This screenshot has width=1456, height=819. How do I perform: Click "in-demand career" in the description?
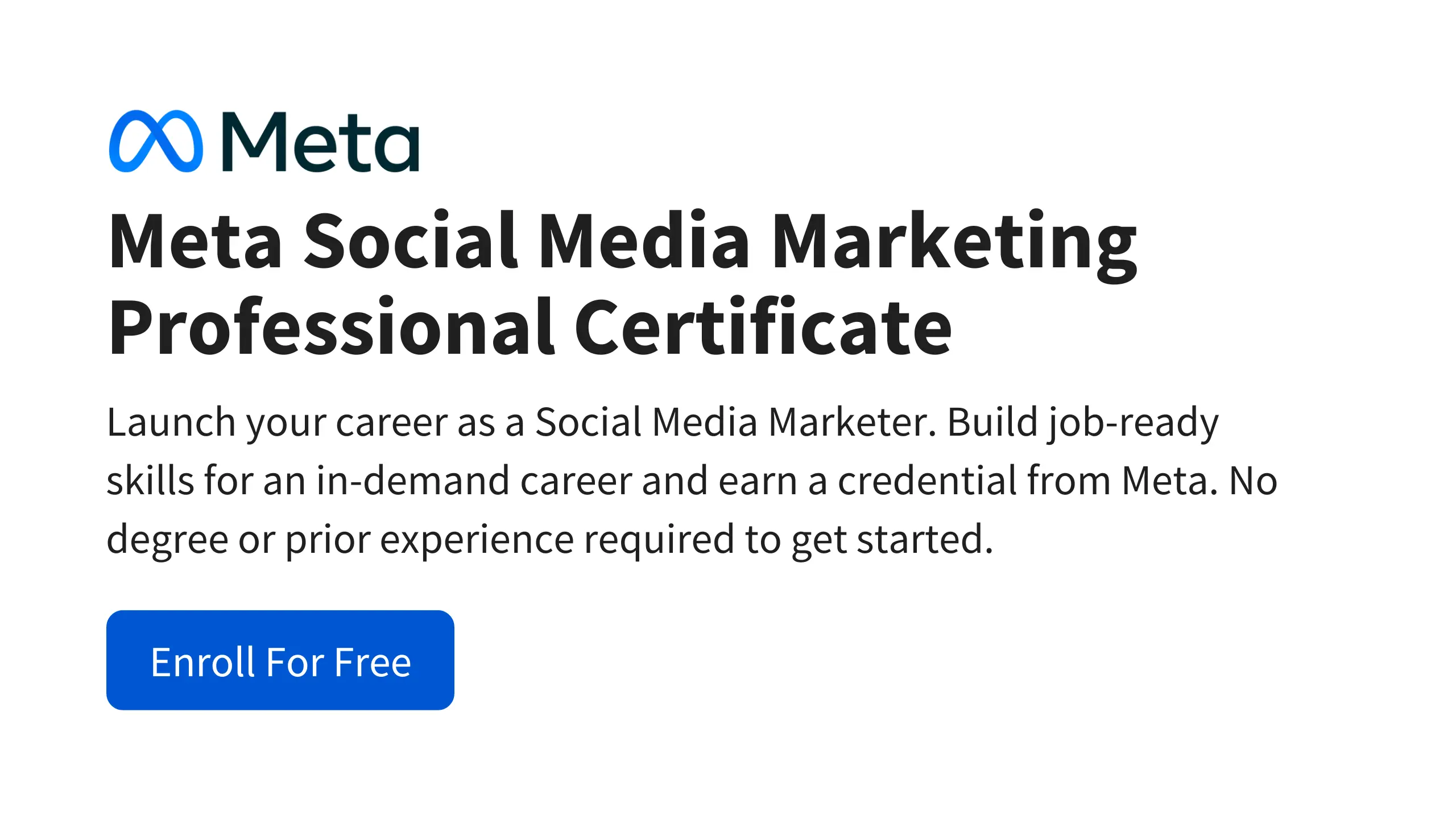tap(474, 481)
